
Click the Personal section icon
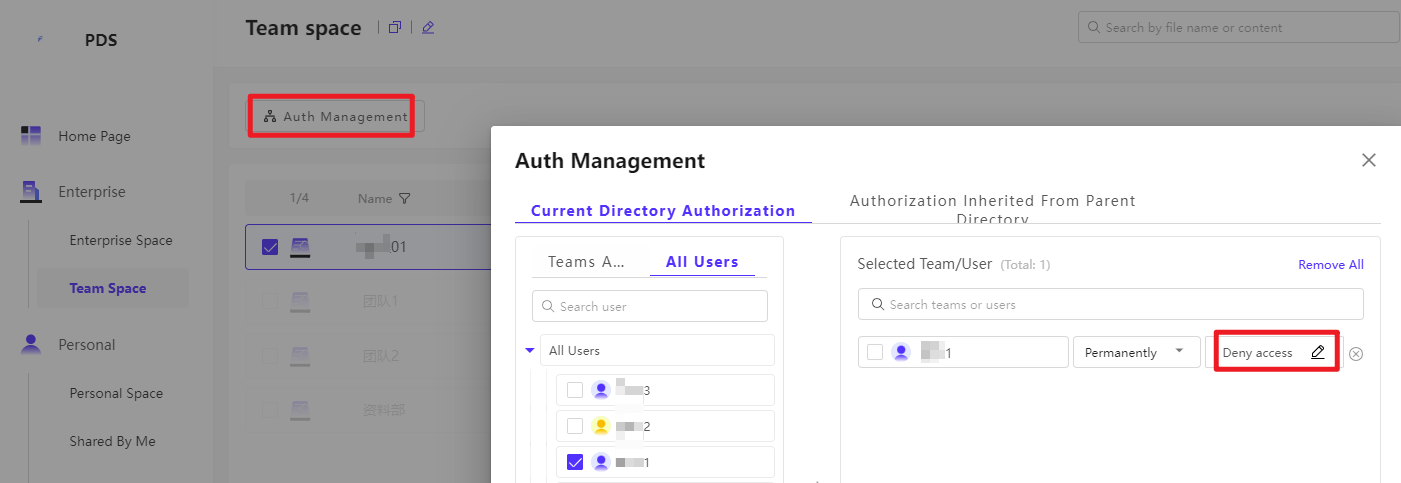pyautogui.click(x=31, y=344)
